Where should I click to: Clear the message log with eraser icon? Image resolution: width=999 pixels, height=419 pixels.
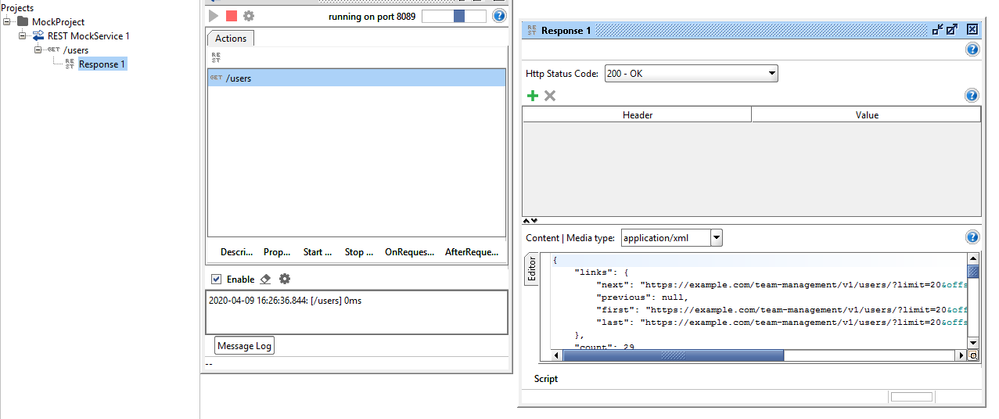coord(266,279)
